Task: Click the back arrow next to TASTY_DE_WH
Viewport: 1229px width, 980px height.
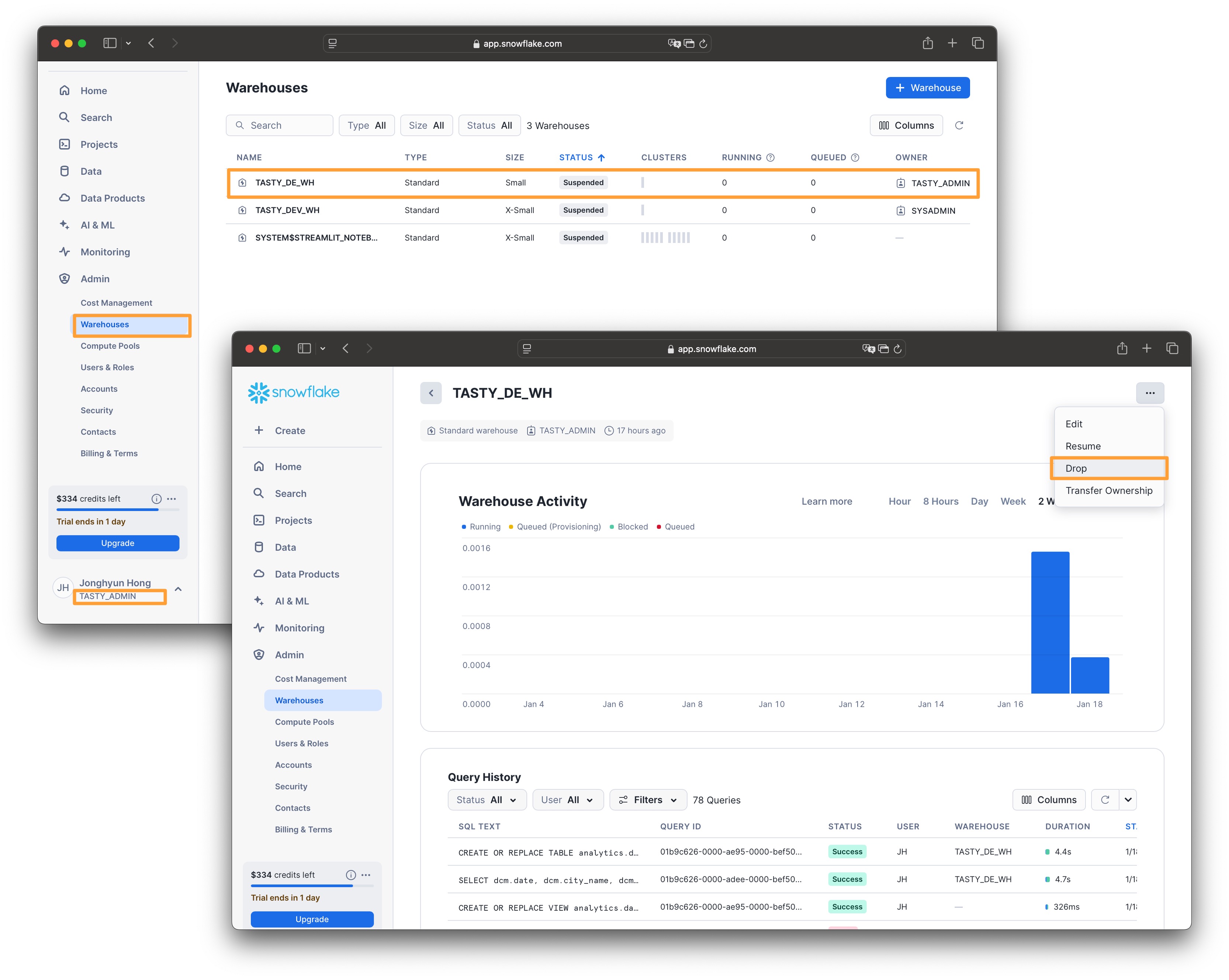Action: pos(431,393)
